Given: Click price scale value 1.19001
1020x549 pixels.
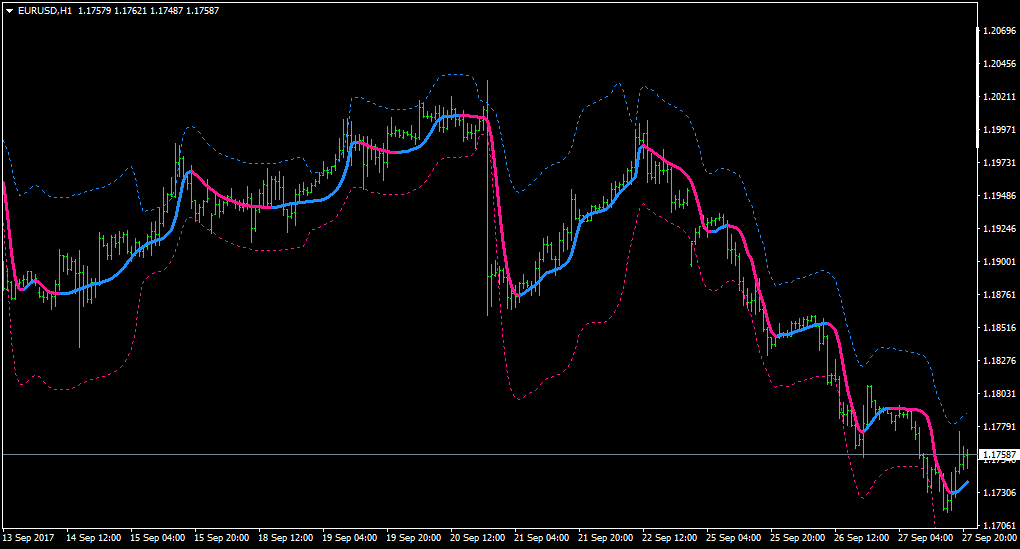Looking at the screenshot, I should pyautogui.click(x=999, y=261).
